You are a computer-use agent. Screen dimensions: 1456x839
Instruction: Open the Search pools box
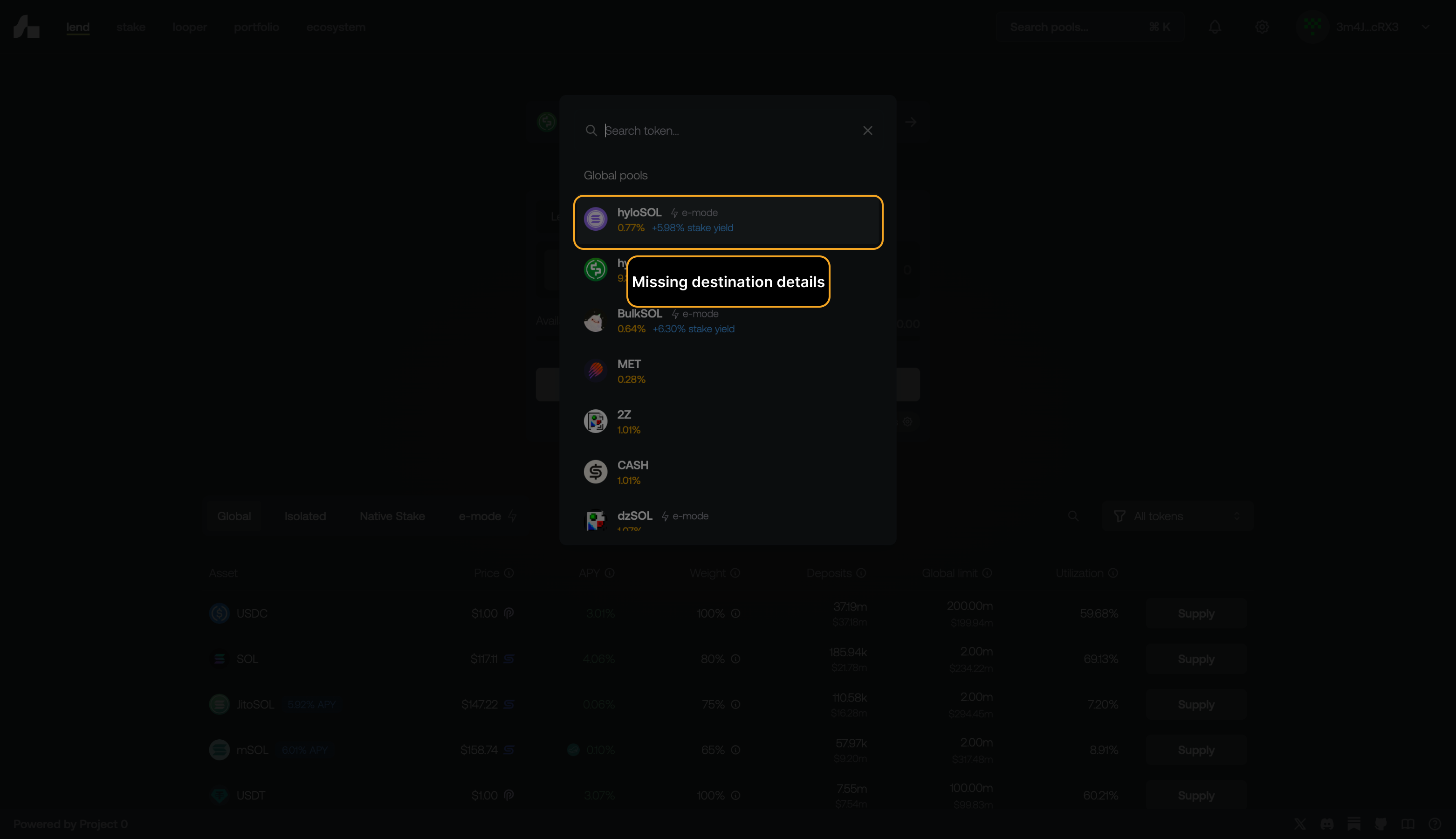(x=1090, y=27)
